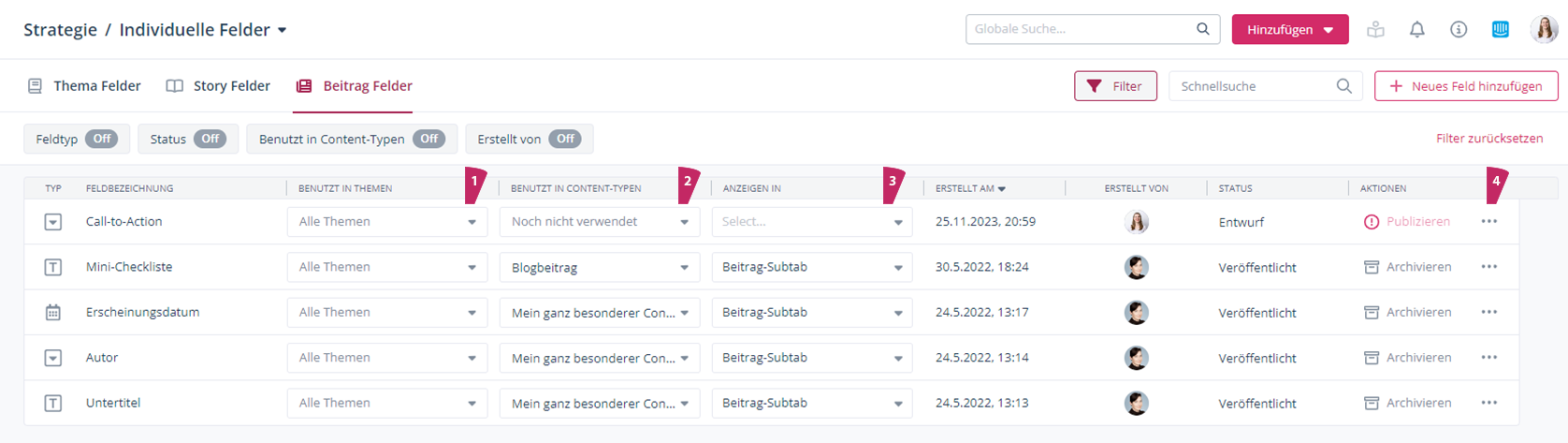Click Neues Feld hinzufügen button

point(1465,86)
